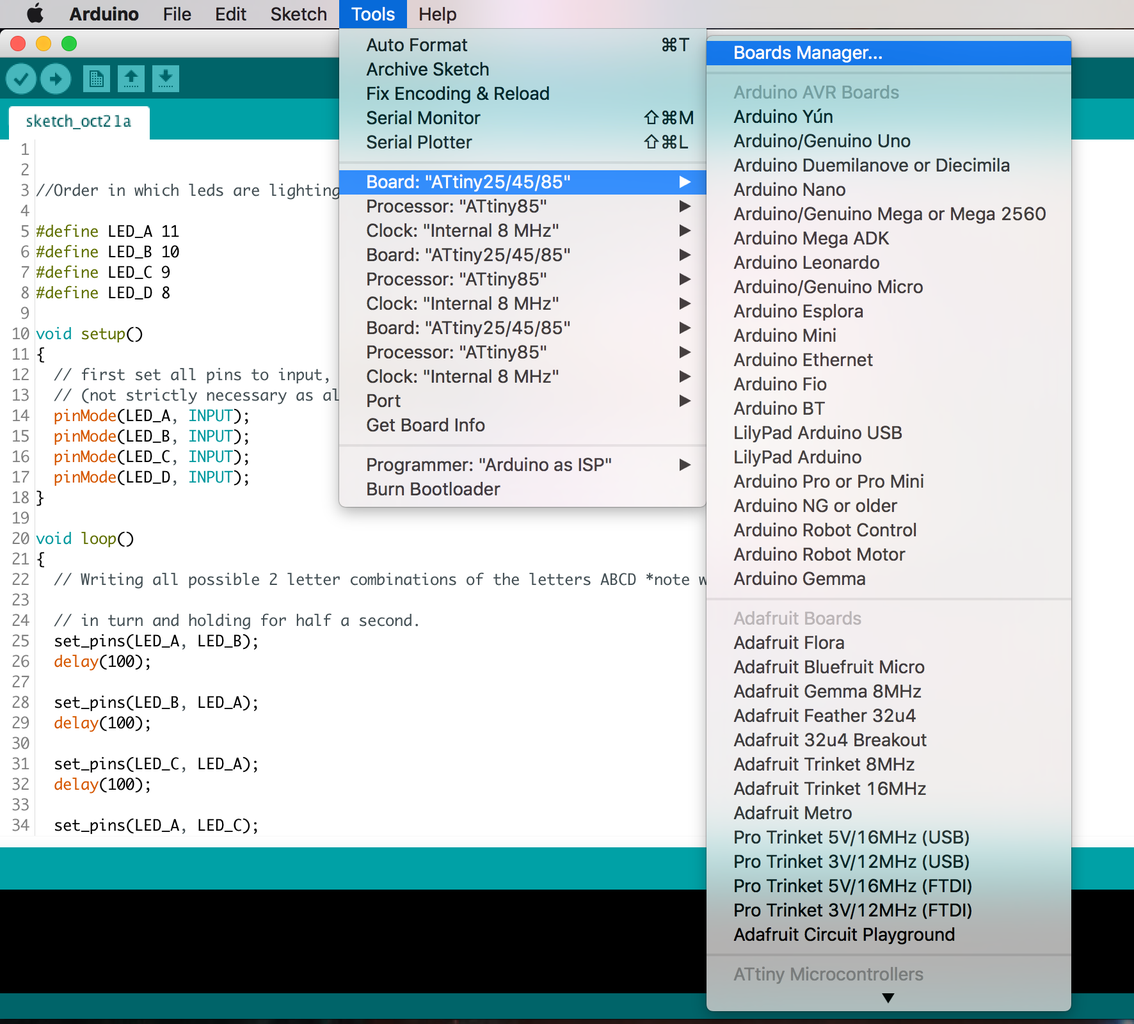Viewport: 1134px width, 1024px height.
Task: Open the Sketch menu
Action: click(x=297, y=14)
